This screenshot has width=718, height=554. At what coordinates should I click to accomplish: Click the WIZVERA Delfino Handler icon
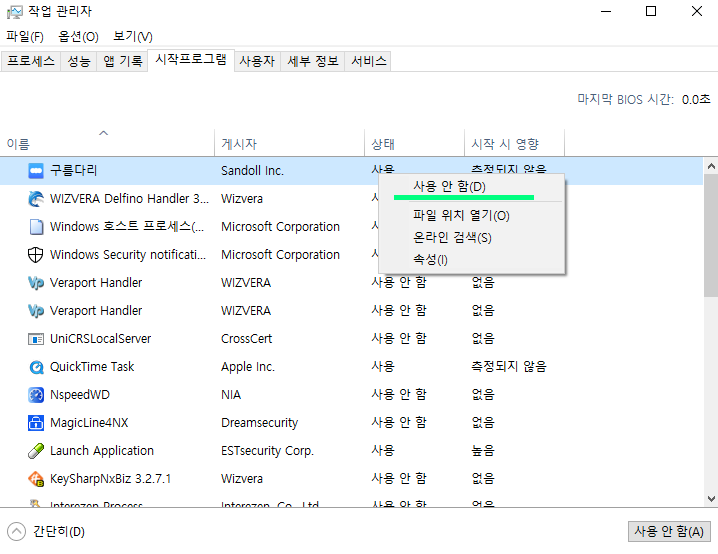point(36,199)
